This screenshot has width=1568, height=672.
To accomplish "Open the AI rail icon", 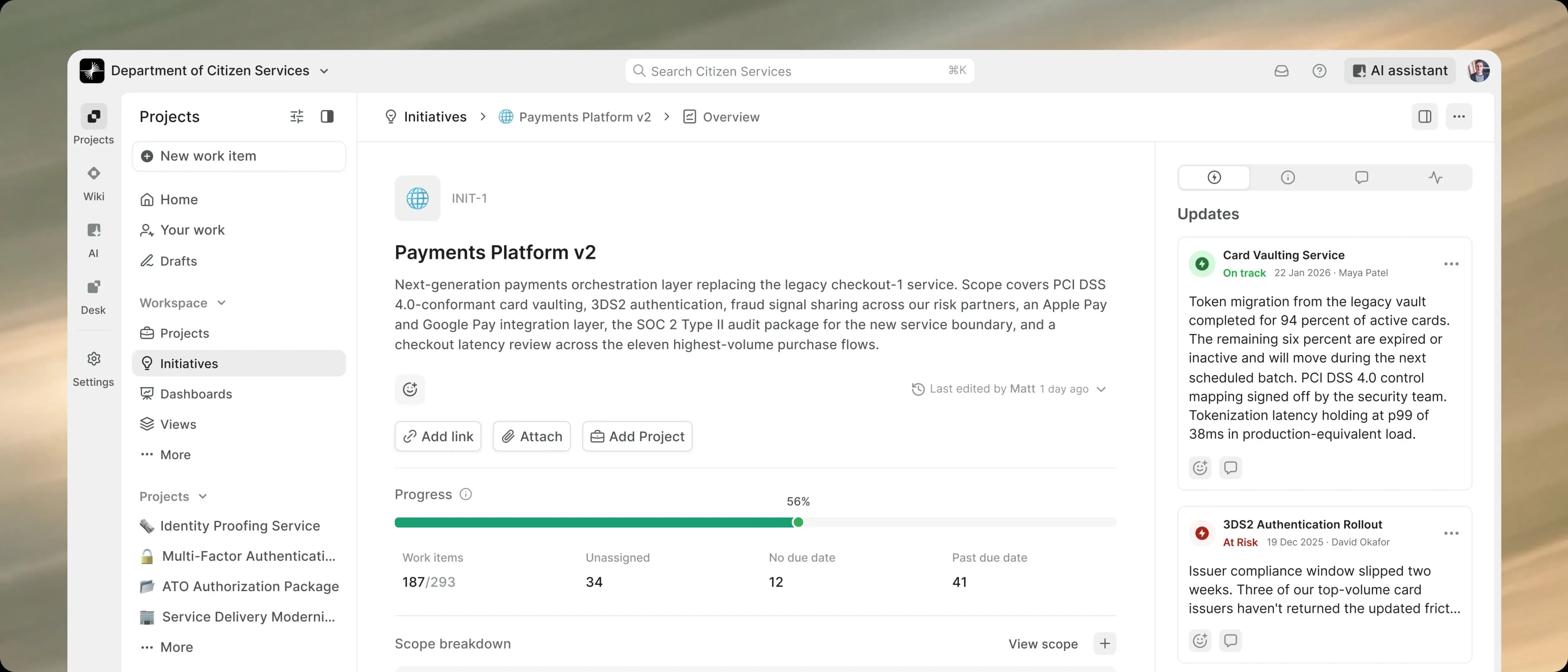I will [93, 230].
